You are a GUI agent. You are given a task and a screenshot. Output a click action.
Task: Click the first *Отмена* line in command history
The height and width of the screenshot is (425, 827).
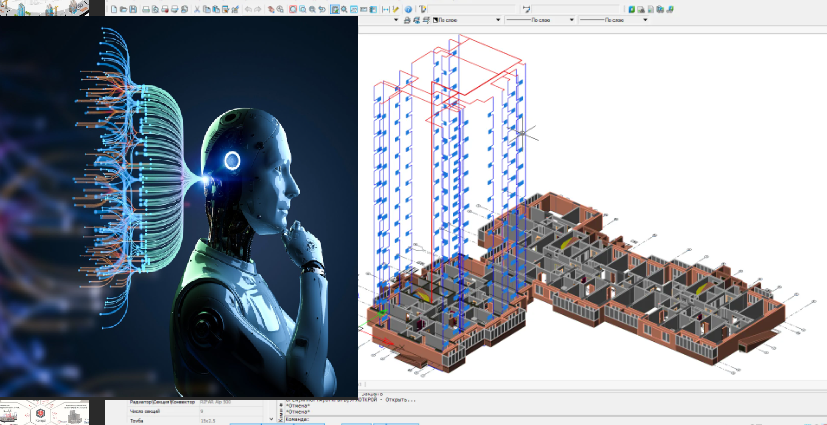[x=298, y=406]
